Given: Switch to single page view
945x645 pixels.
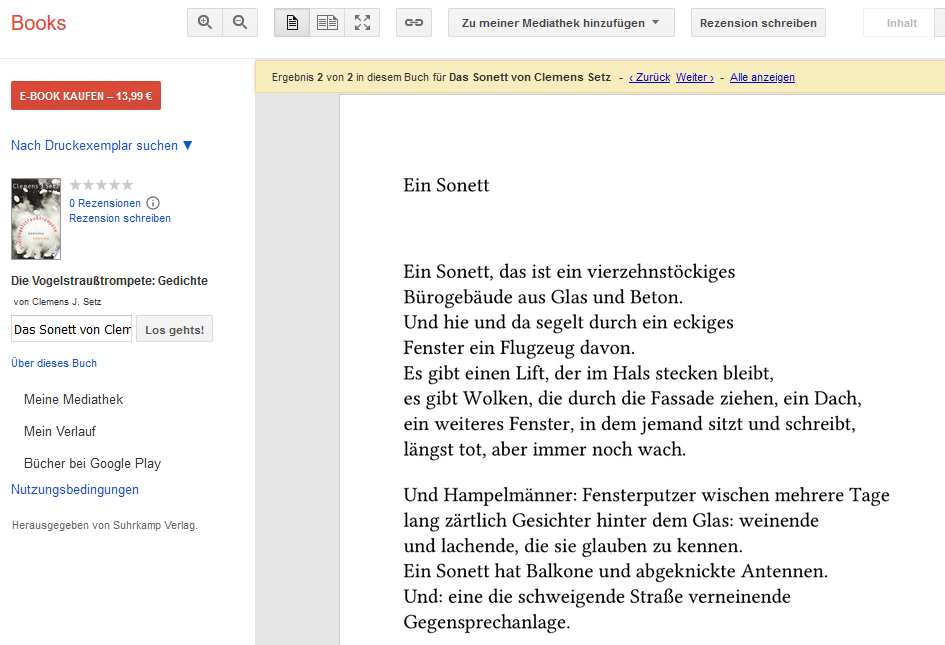Looking at the screenshot, I should click(292, 23).
